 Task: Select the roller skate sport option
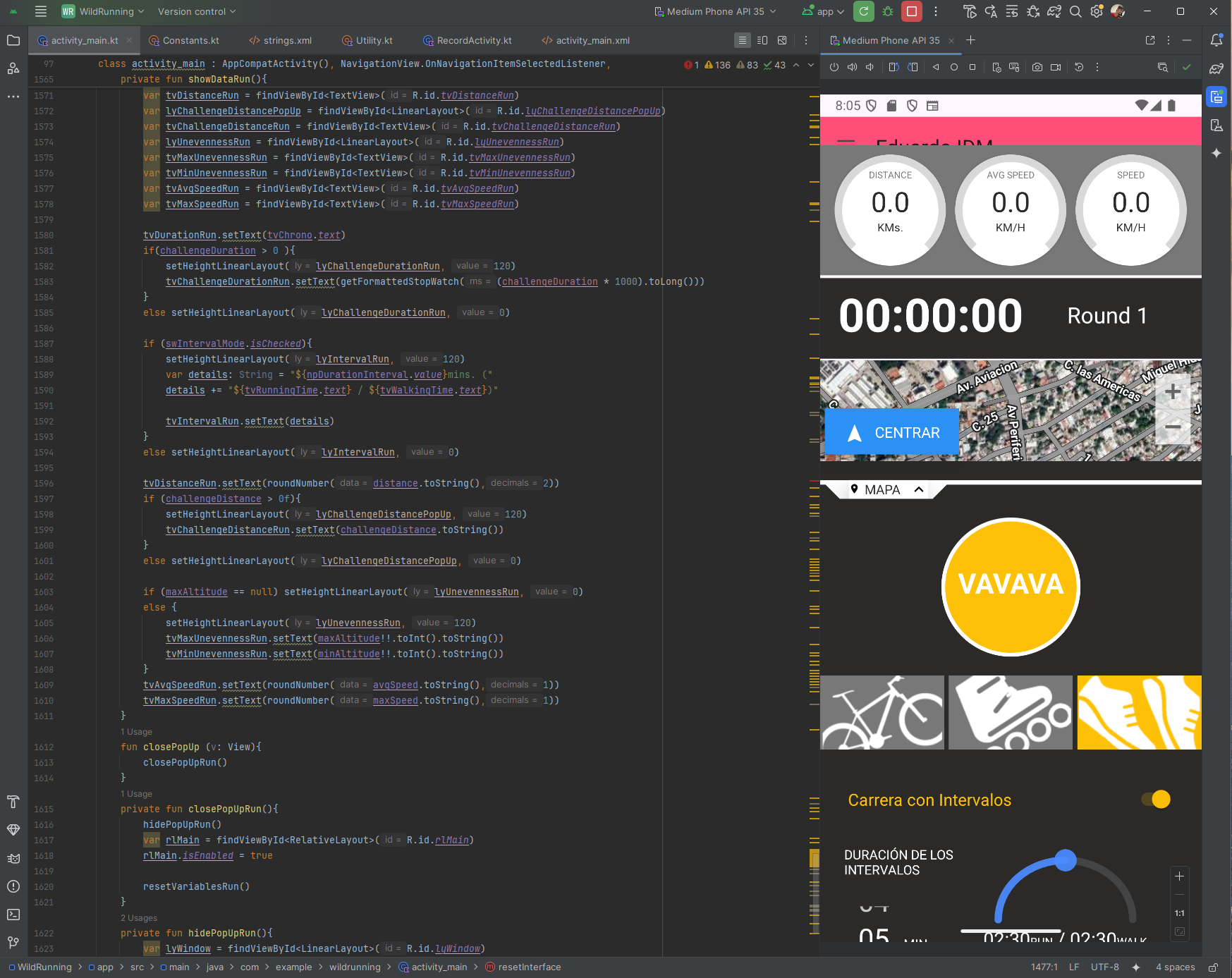click(1010, 712)
